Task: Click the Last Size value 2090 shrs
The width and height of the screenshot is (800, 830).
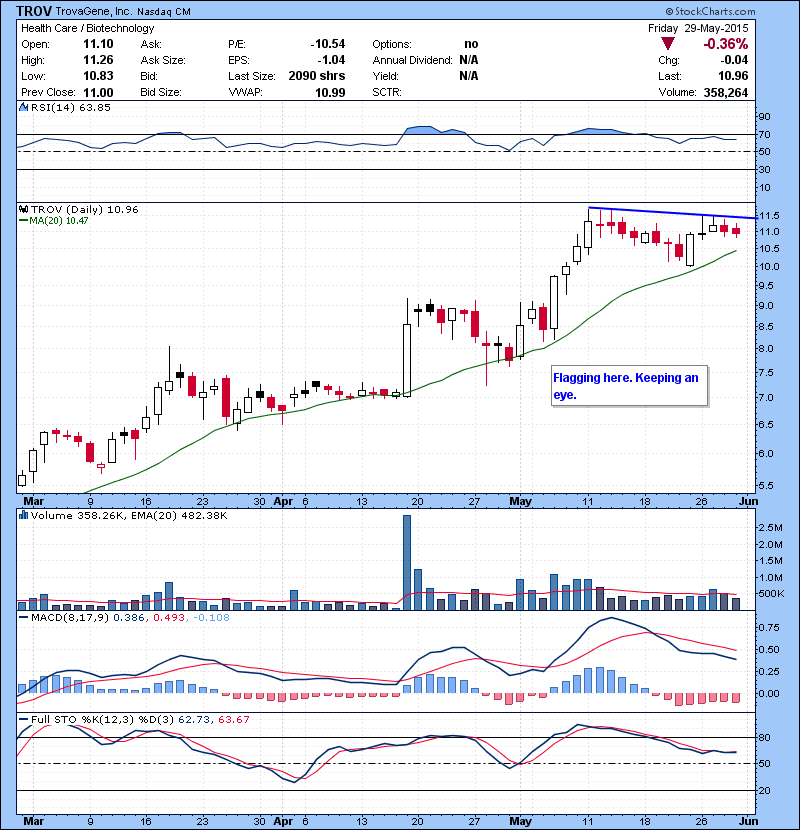Action: (x=317, y=76)
